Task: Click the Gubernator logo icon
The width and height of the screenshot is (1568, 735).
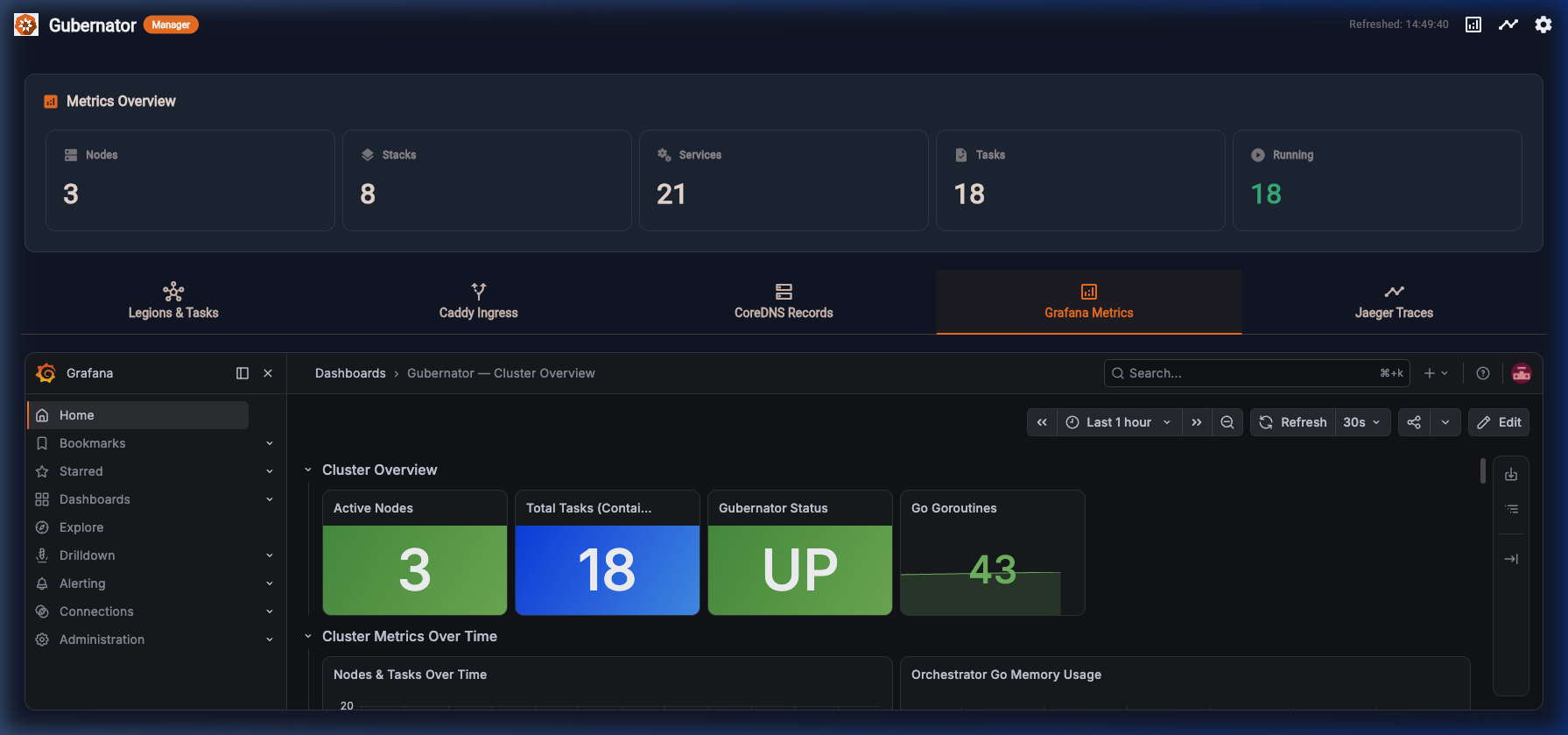Action: tap(26, 25)
